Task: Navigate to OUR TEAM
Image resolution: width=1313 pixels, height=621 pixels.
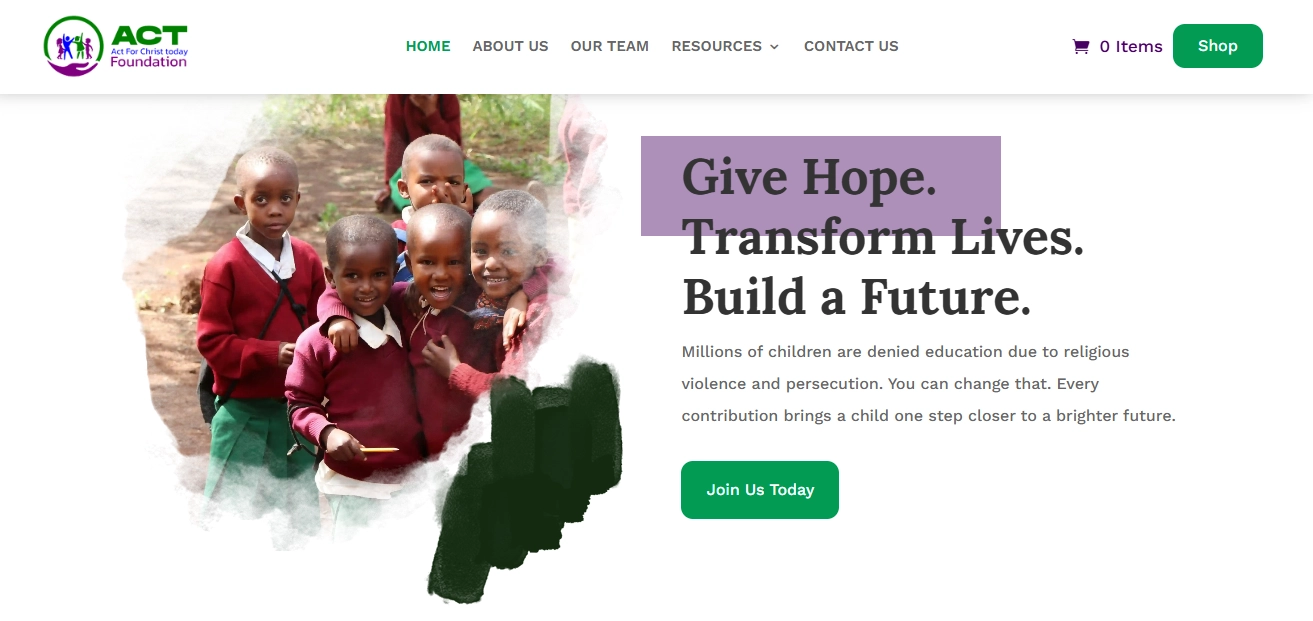Action: tap(610, 46)
